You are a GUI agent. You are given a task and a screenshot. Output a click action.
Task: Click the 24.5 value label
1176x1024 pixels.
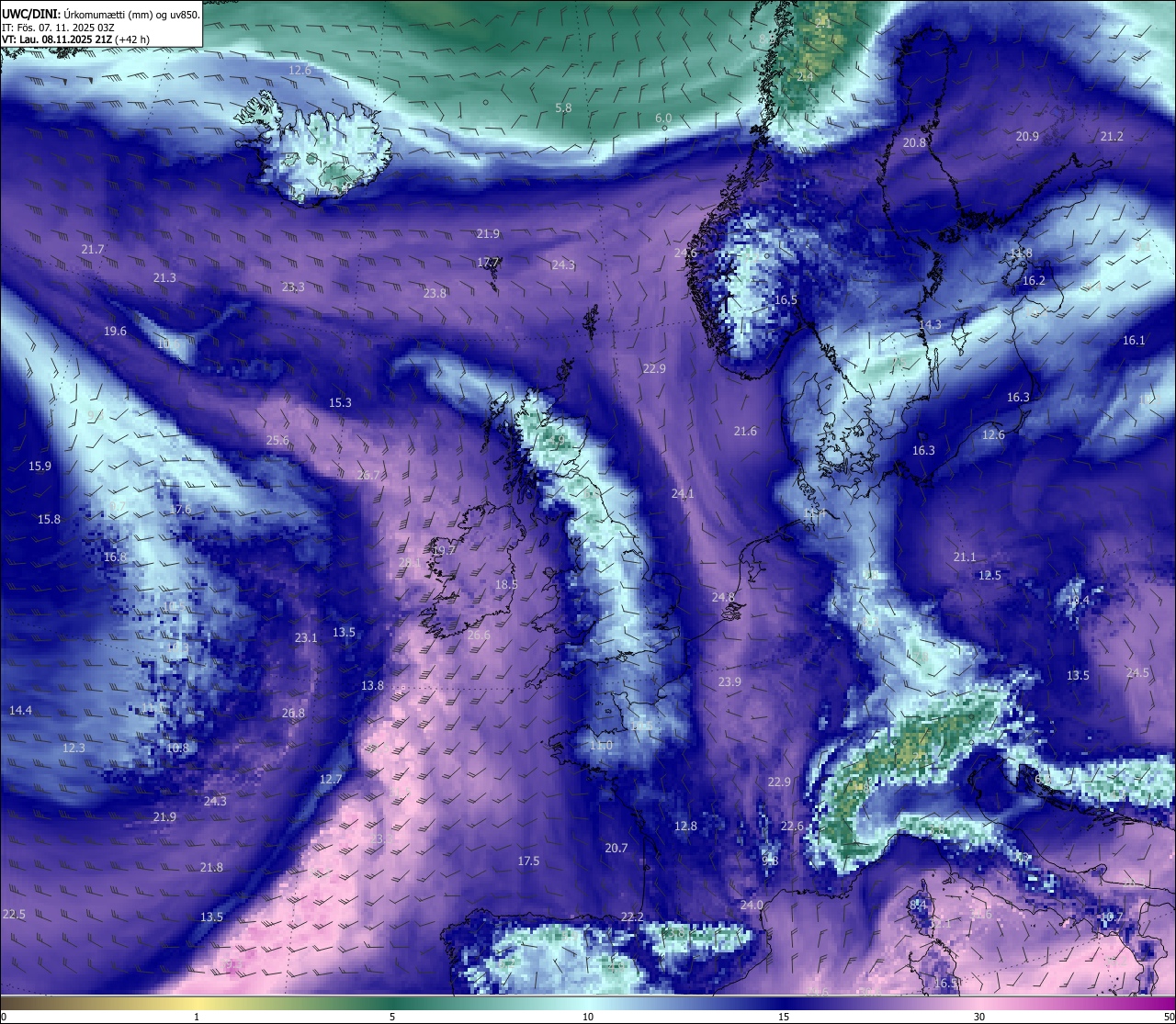pyautogui.click(x=1137, y=672)
